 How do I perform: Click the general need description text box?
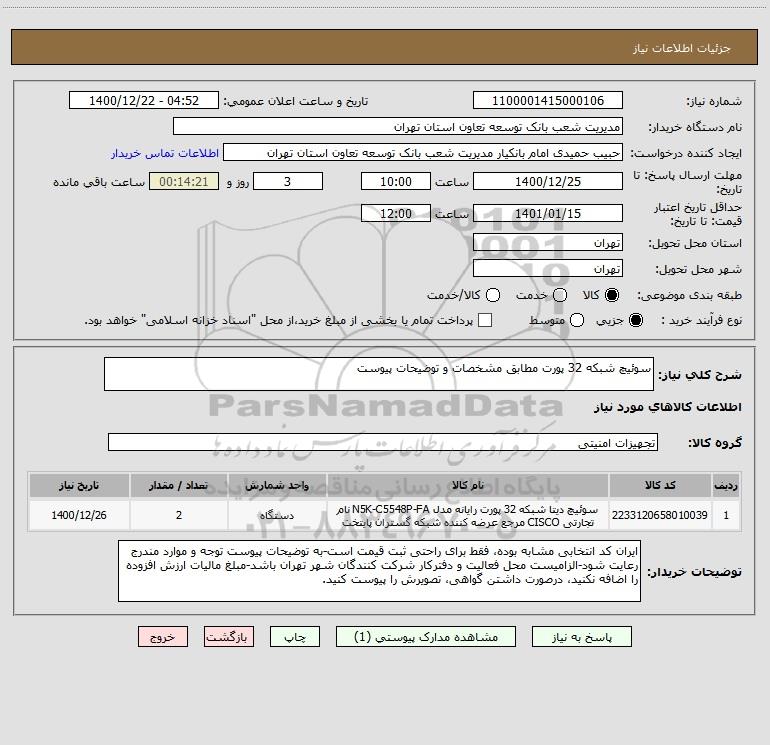point(379,374)
